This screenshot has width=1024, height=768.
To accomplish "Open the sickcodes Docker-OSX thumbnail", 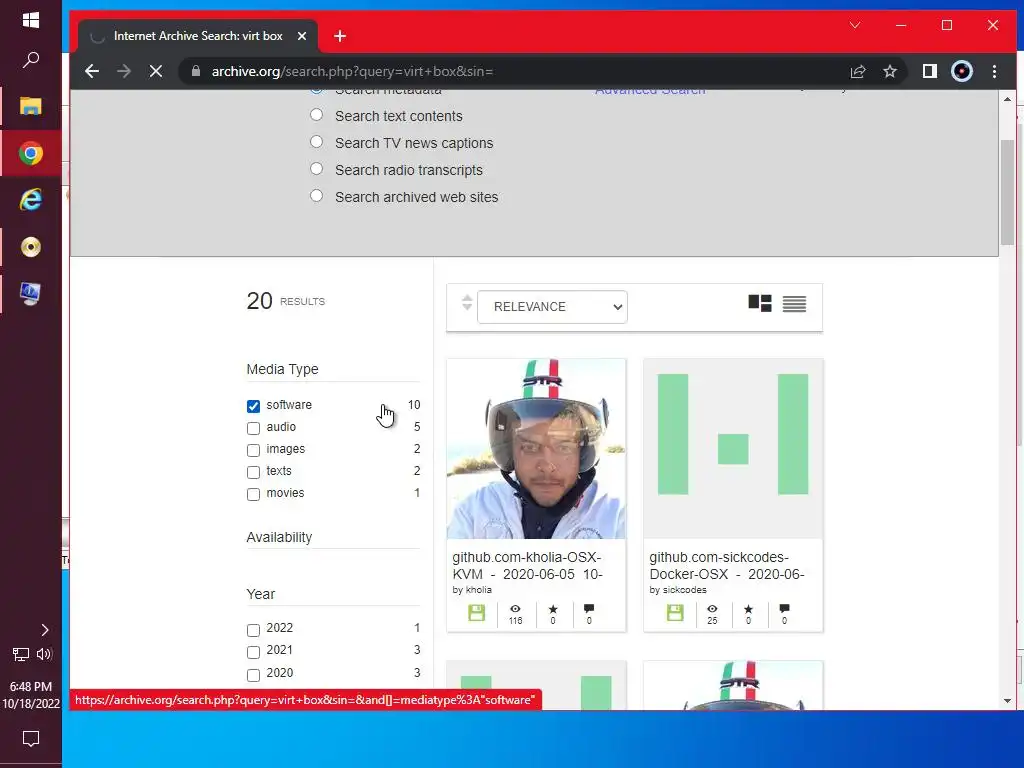I will (733, 449).
